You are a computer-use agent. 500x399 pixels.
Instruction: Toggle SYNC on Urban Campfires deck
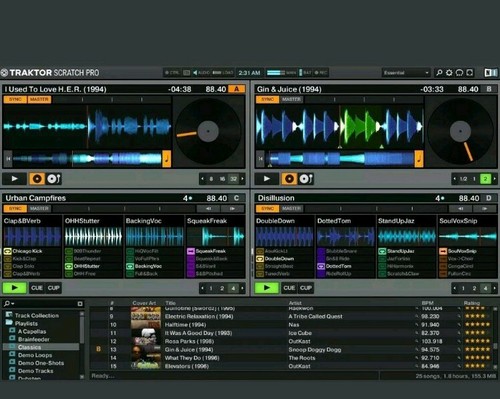point(15,209)
